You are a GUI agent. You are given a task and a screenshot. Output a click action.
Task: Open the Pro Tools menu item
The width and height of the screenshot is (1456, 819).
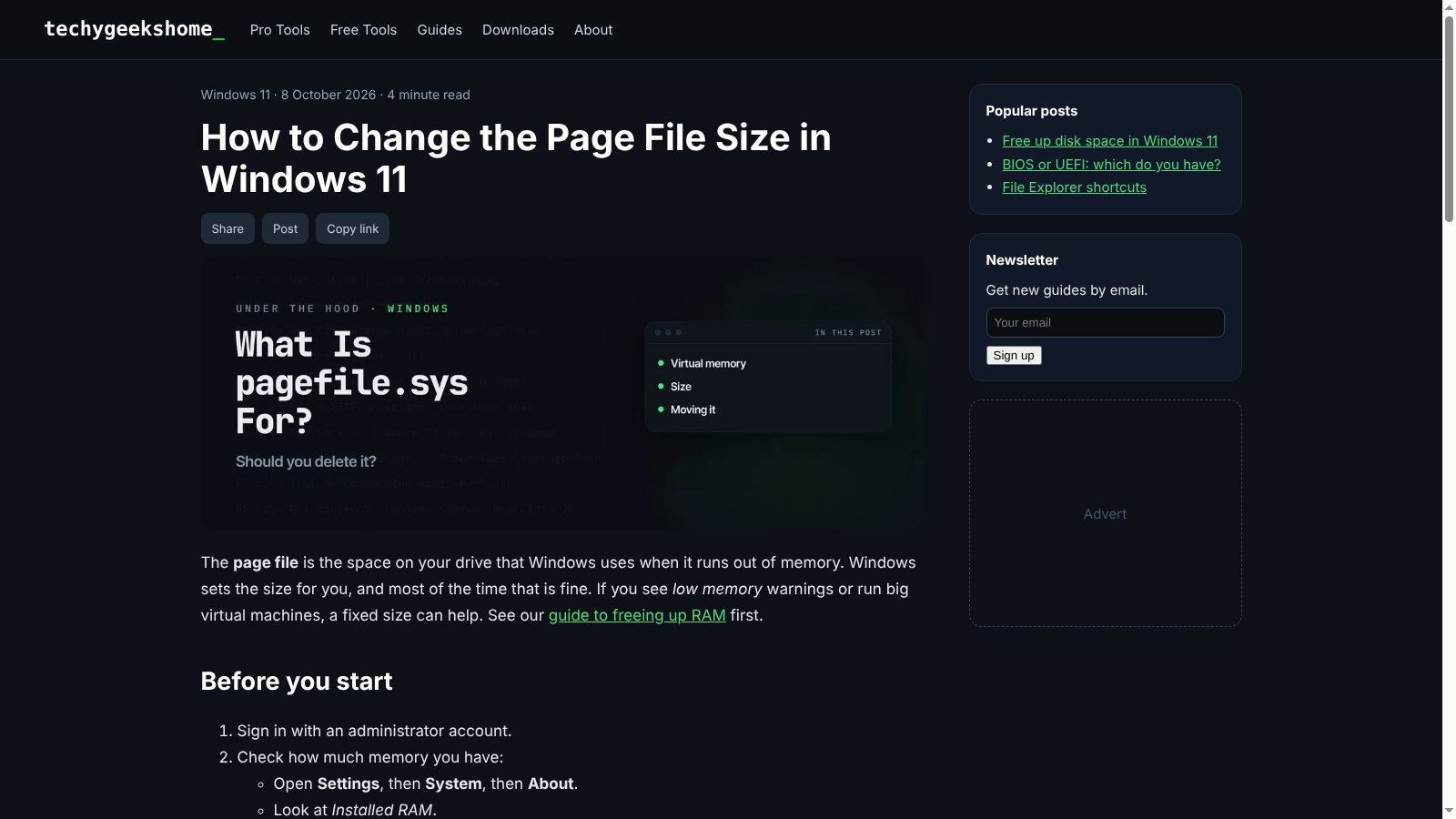pyautogui.click(x=279, y=30)
